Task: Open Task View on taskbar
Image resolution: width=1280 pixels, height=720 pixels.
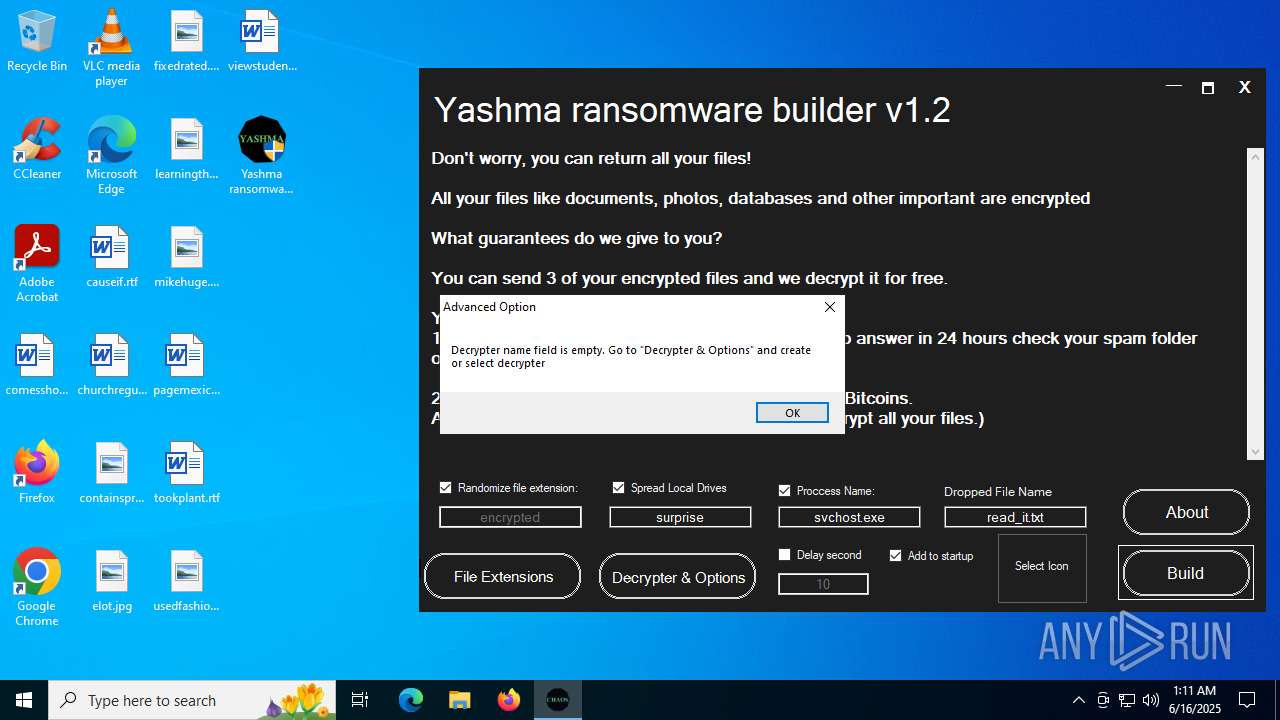Action: 360,700
